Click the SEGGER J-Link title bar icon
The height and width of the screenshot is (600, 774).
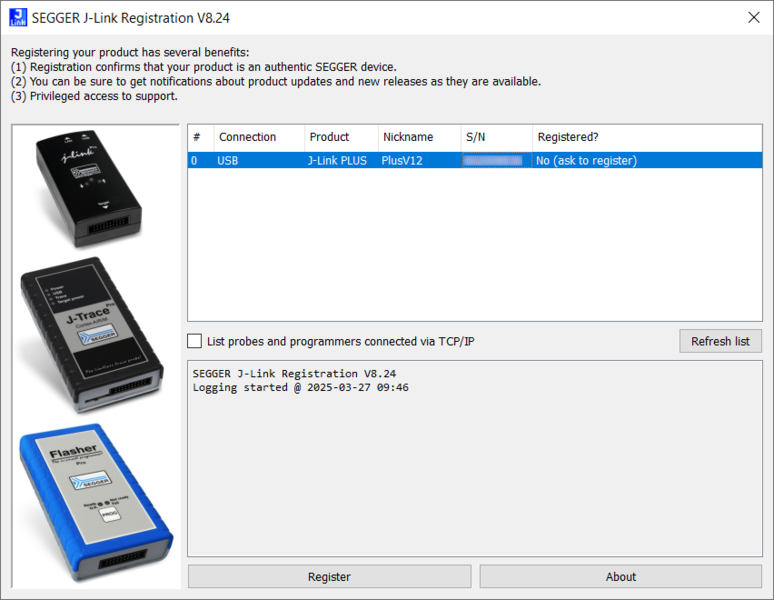click(x=18, y=17)
